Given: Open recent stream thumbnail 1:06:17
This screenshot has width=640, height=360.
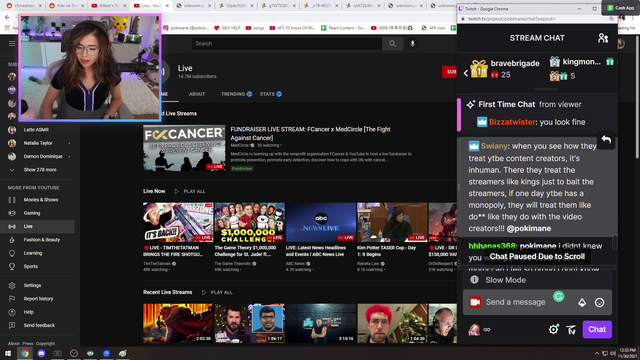Looking at the screenshot, I should coord(249,323).
